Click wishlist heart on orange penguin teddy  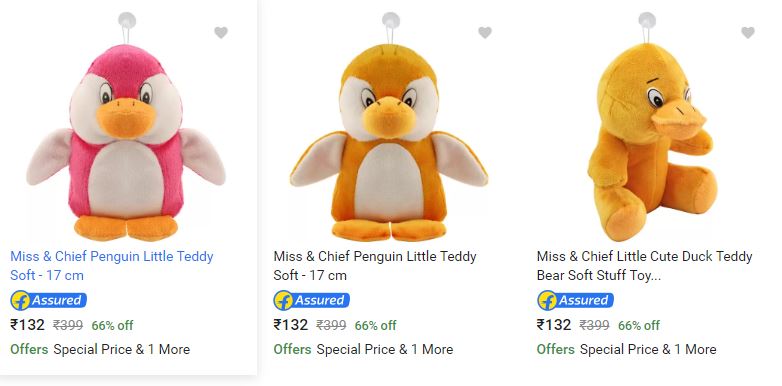(x=485, y=32)
